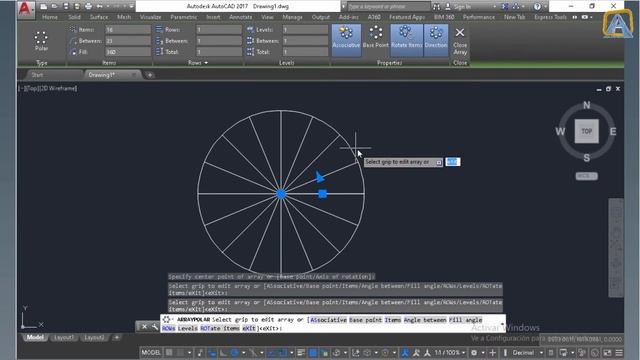Click the New drawing icon in quick access toolbar
640x360 pixels.
[43, 7]
